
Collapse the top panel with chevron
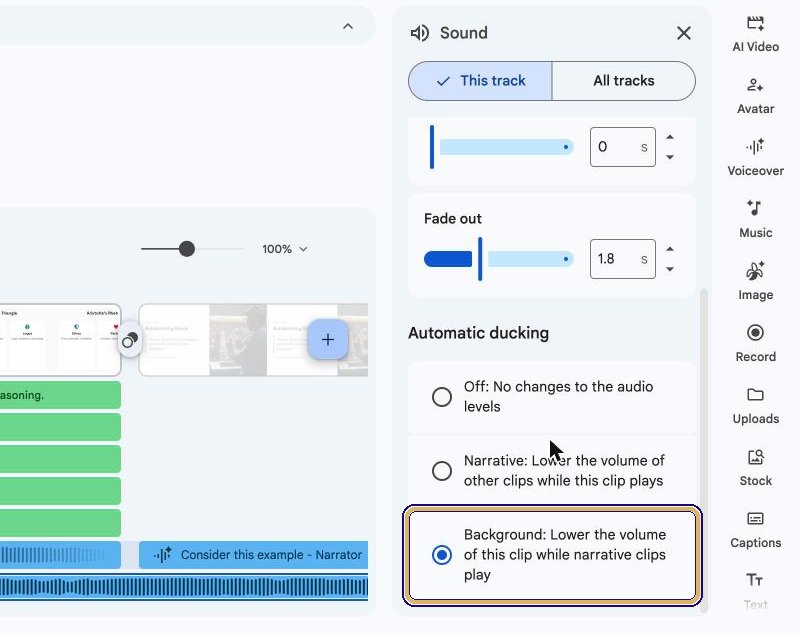(x=348, y=27)
